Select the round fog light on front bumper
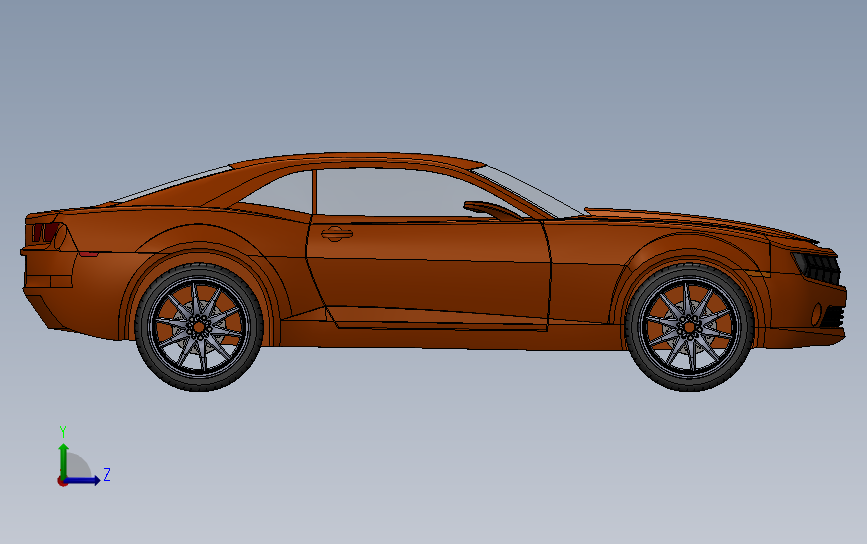Viewport: 867px width, 544px height. tap(816, 315)
